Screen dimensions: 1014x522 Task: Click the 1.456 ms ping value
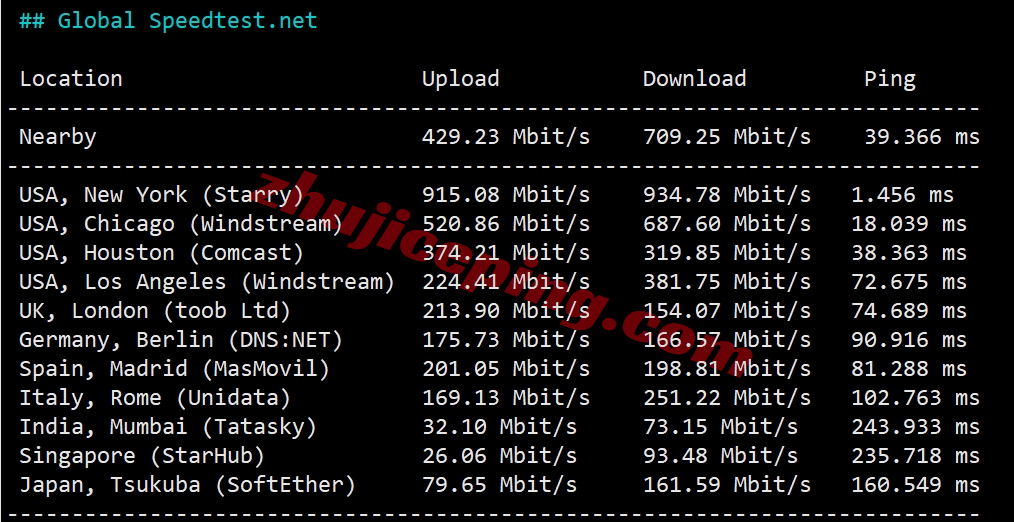[902, 195]
